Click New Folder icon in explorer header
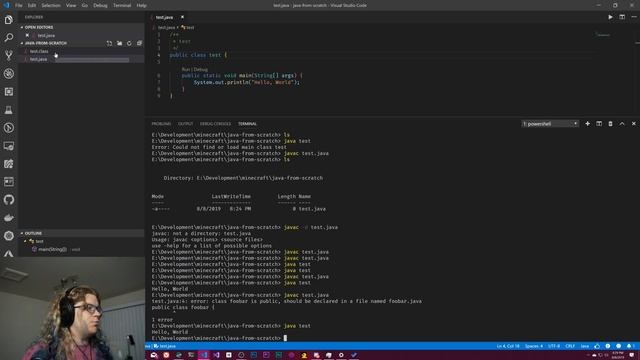 pos(120,43)
